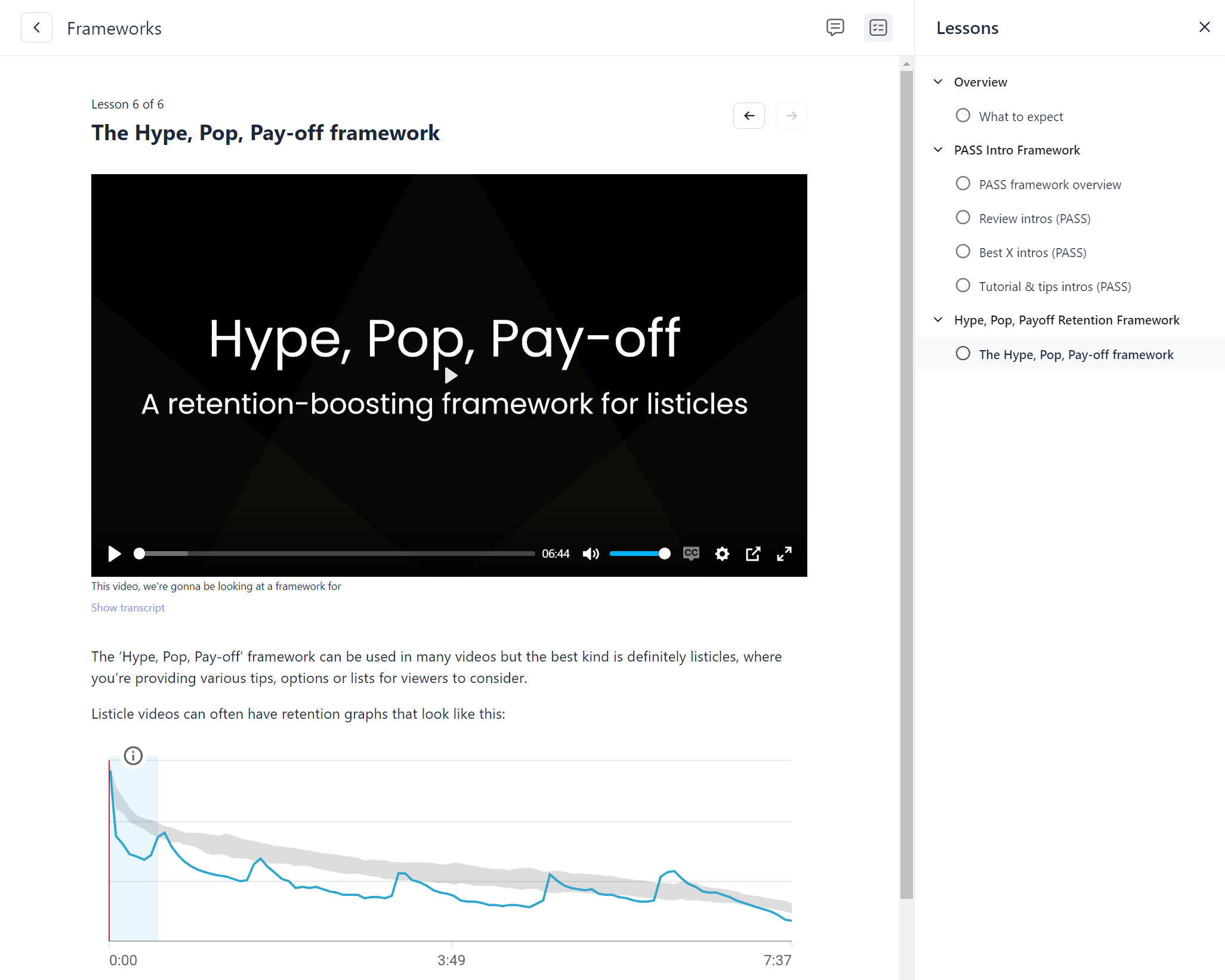
Task: Open 'Tutorial & tips intros (PASS)' lesson
Action: (x=1055, y=286)
